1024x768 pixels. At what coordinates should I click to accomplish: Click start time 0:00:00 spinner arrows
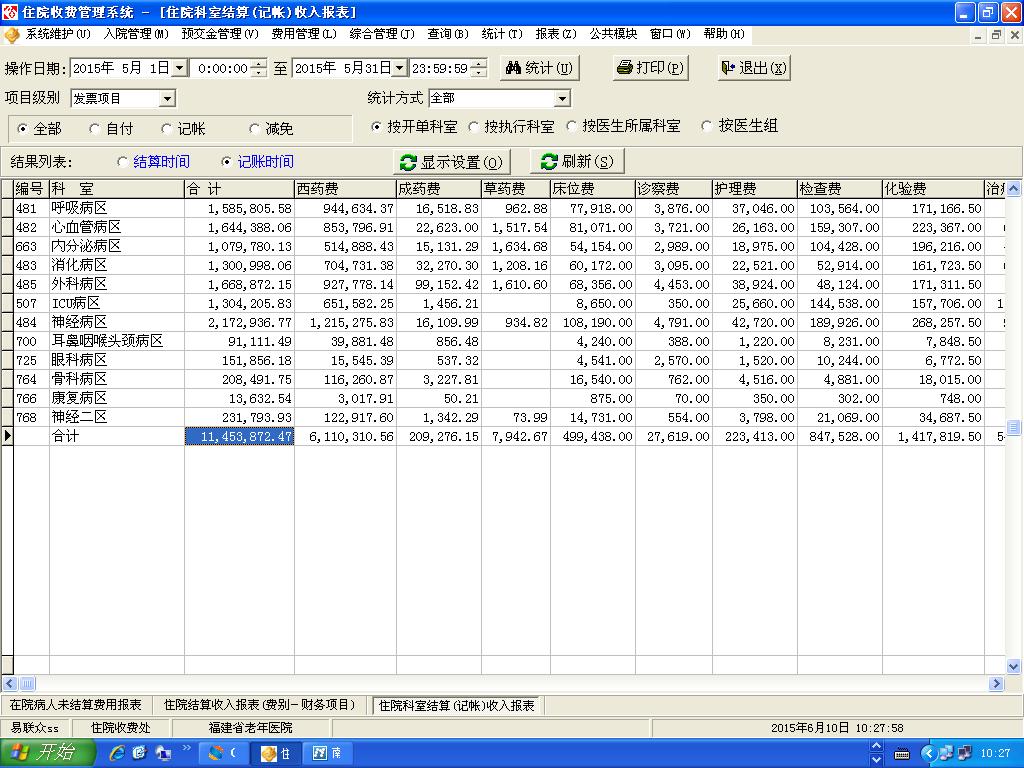(x=259, y=68)
